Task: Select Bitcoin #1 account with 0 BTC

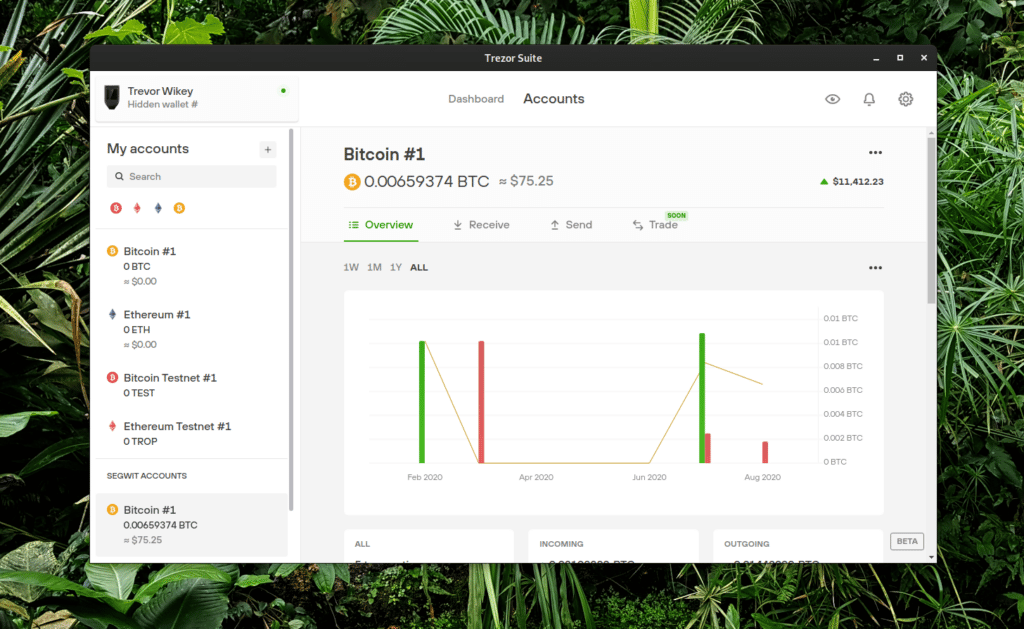Action: pyautogui.click(x=191, y=266)
